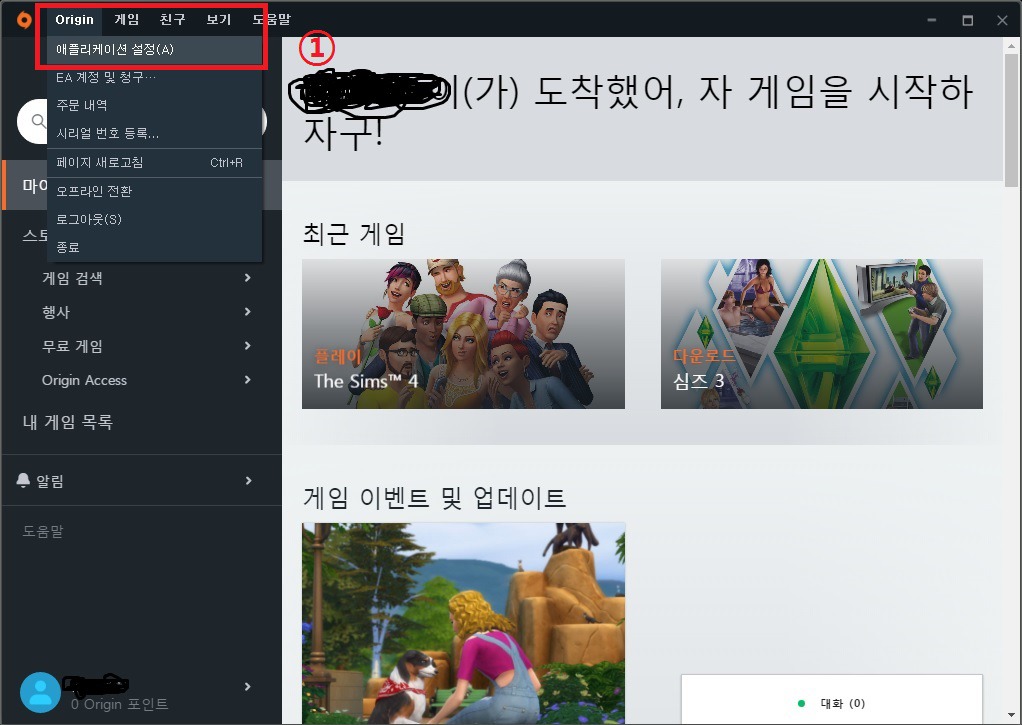1022x725 pixels.
Task: Open the 게임 menu
Action: (126, 20)
